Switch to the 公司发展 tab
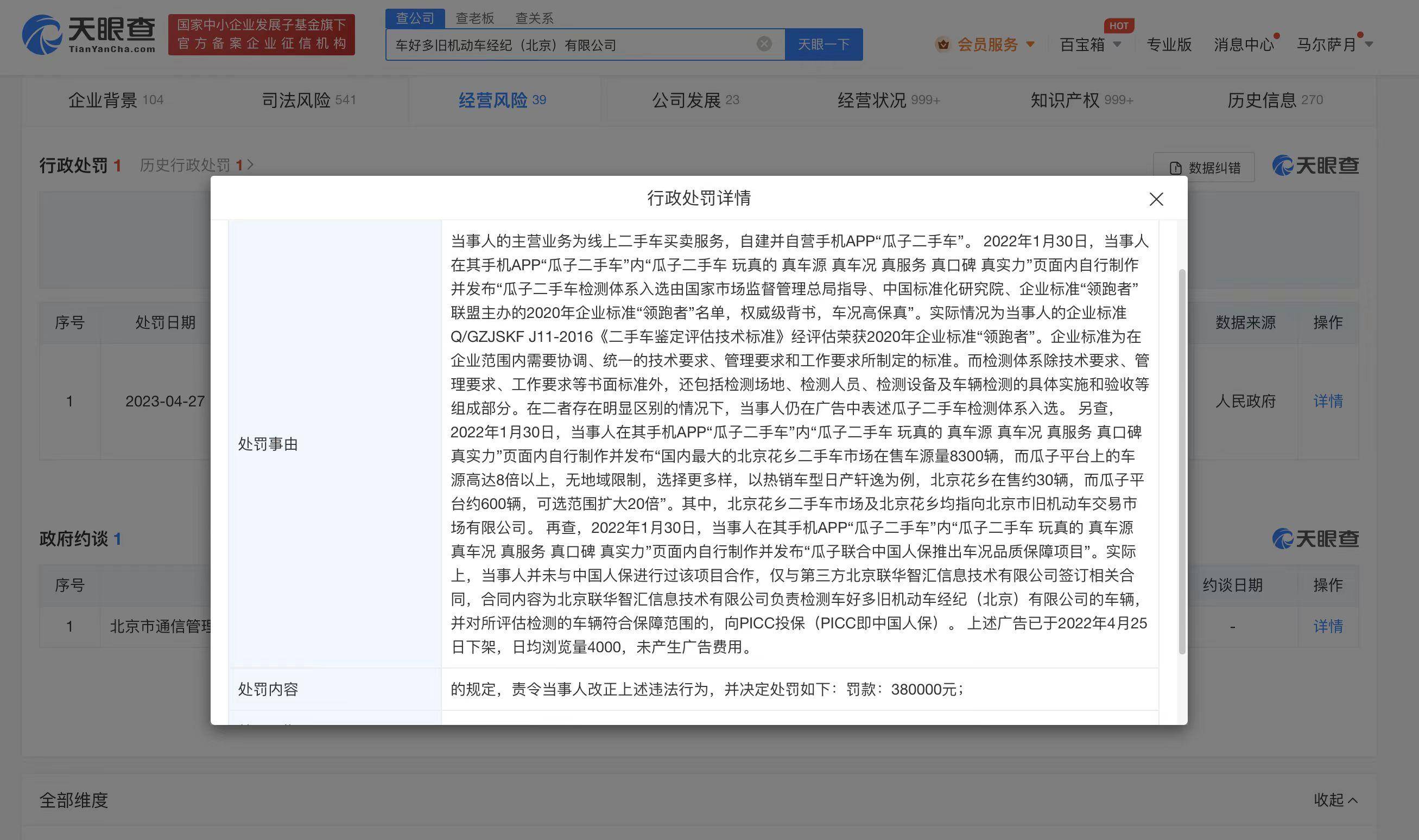 coord(695,100)
